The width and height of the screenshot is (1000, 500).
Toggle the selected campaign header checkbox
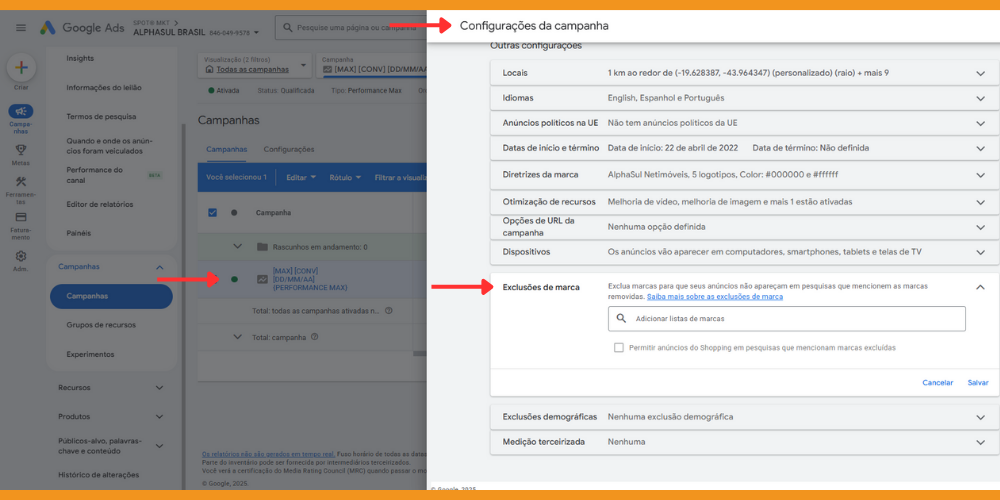click(212, 212)
